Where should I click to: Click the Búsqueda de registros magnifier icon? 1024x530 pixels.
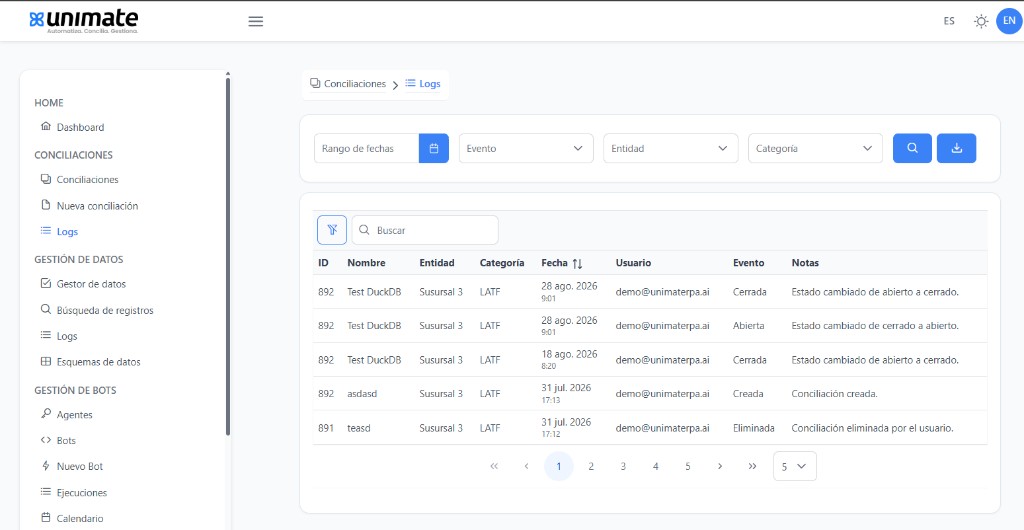[x=46, y=309]
